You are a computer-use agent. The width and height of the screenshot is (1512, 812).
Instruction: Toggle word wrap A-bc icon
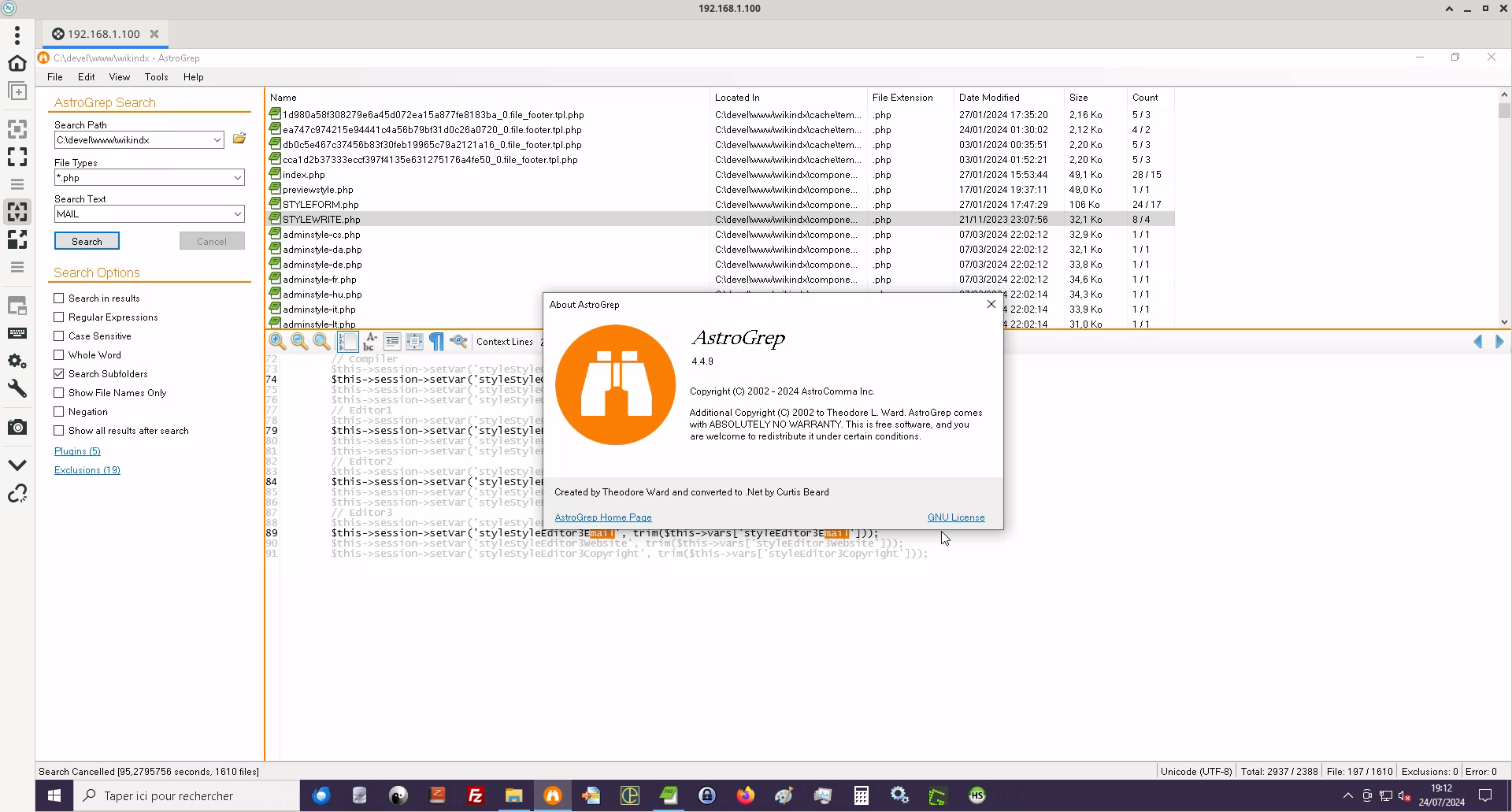pyautogui.click(x=370, y=341)
